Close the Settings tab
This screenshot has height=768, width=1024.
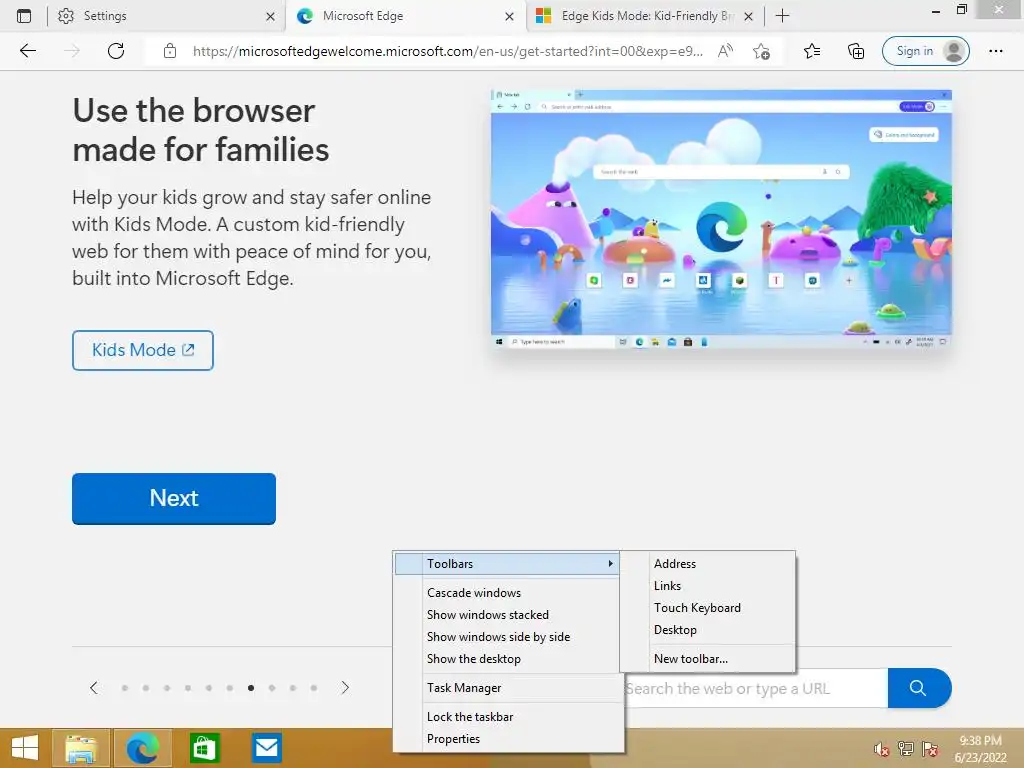(x=270, y=16)
